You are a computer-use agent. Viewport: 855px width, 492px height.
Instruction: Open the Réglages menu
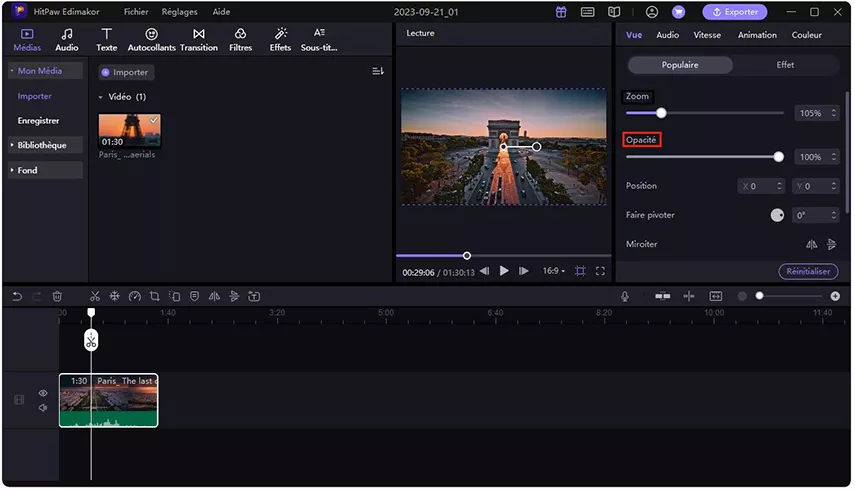[x=179, y=11]
